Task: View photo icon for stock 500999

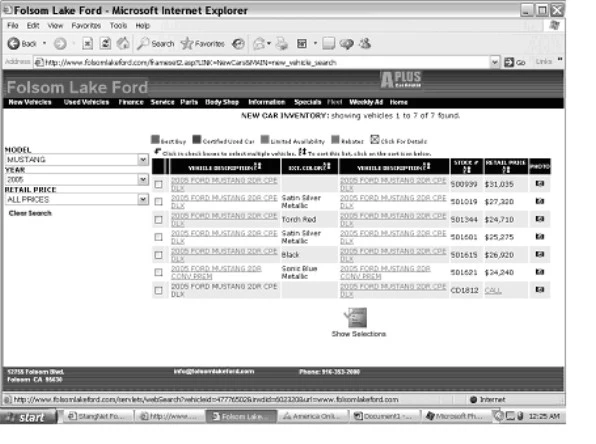Action: [539, 184]
